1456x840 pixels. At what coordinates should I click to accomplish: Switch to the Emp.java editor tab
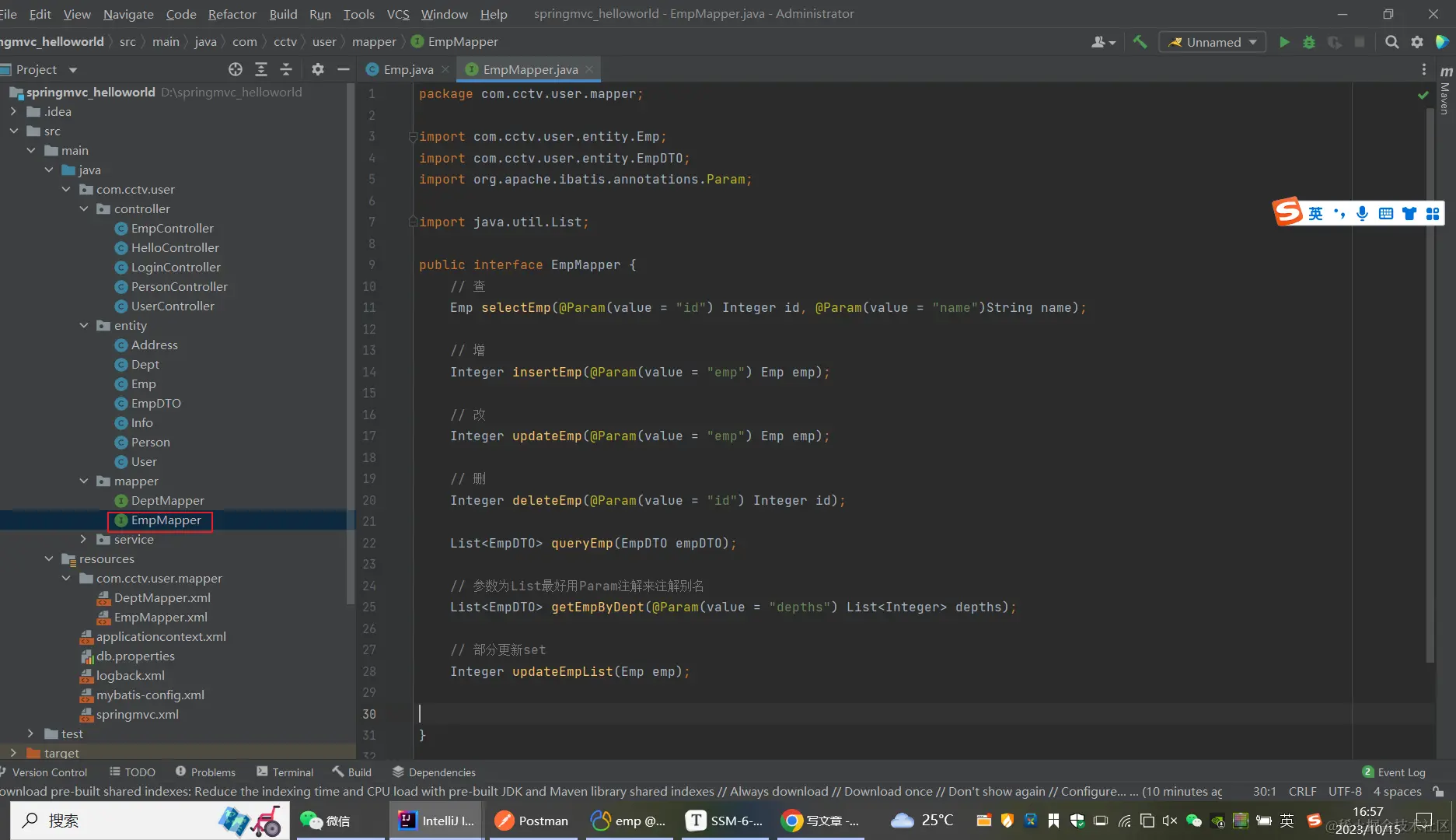click(408, 69)
